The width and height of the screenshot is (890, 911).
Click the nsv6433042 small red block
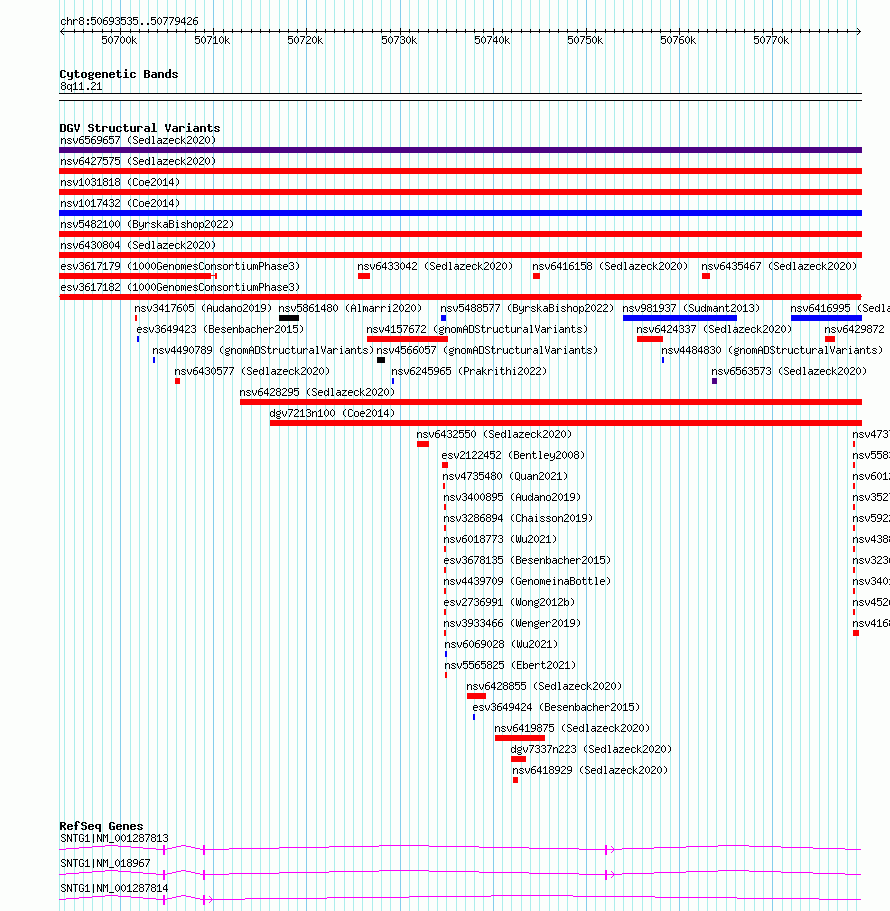(364, 276)
